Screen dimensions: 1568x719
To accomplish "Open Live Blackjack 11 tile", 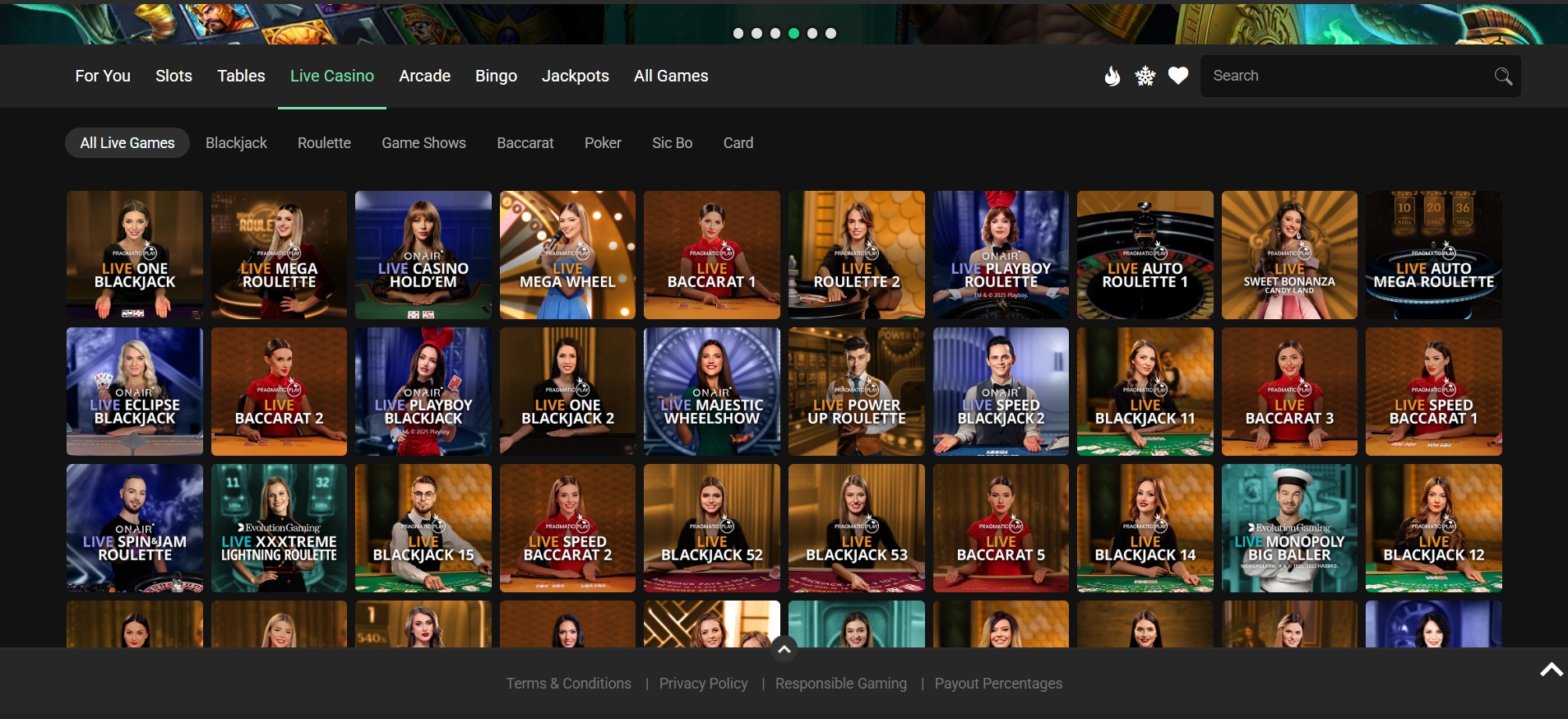I will (1145, 392).
